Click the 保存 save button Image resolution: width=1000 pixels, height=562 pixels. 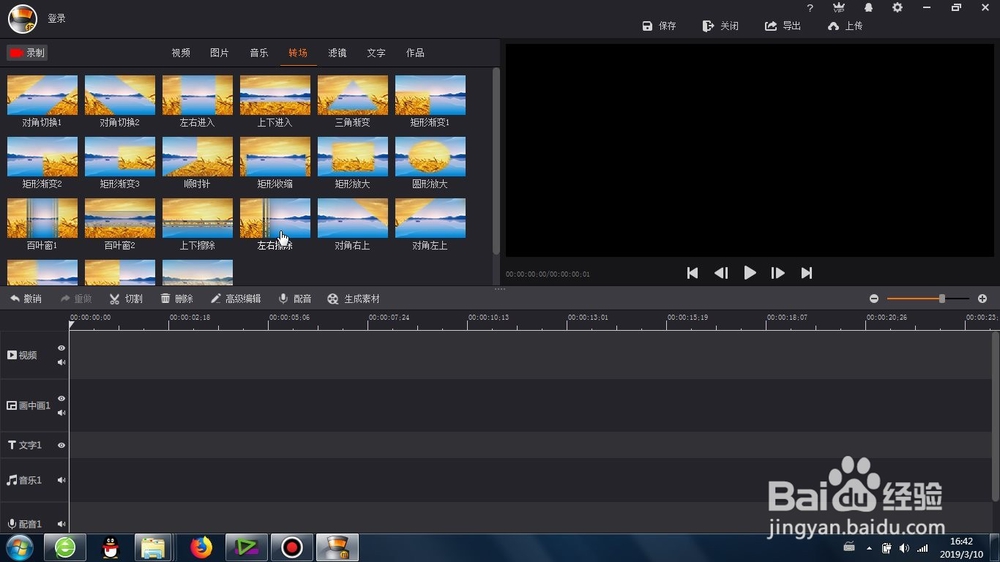(659, 26)
